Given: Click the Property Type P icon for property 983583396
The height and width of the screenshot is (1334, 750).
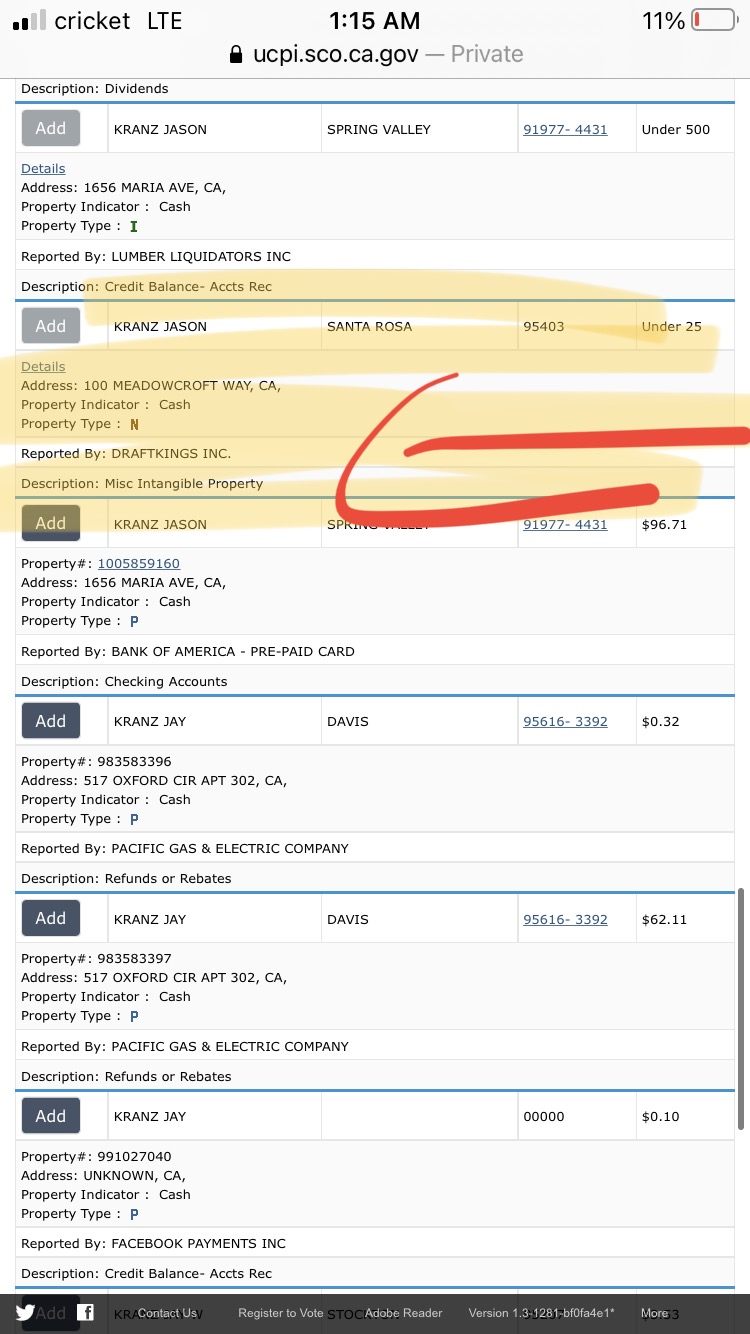Looking at the screenshot, I should (134, 819).
